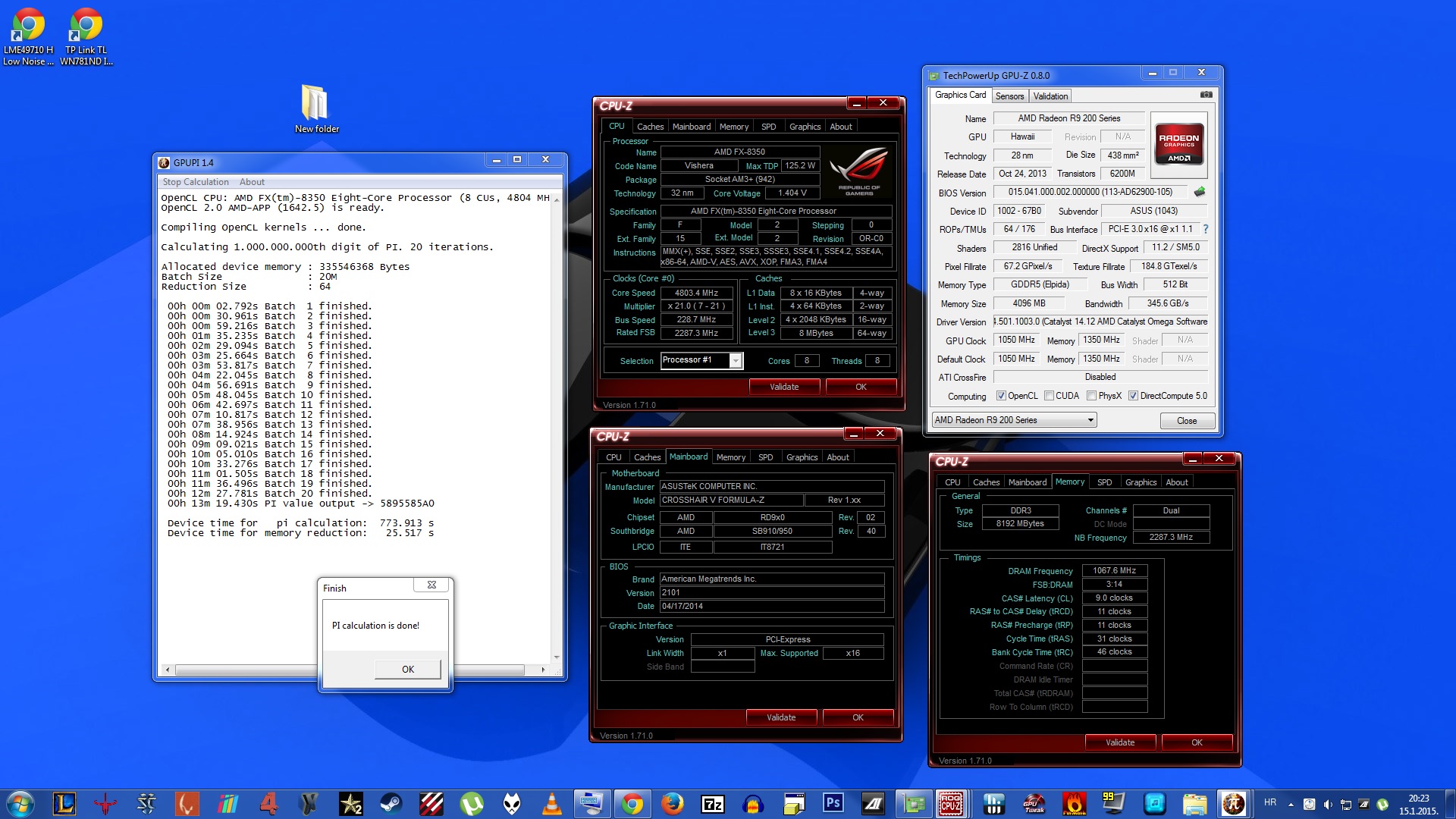Open GPU Tweak taskbar icon

pyautogui.click(x=1034, y=803)
